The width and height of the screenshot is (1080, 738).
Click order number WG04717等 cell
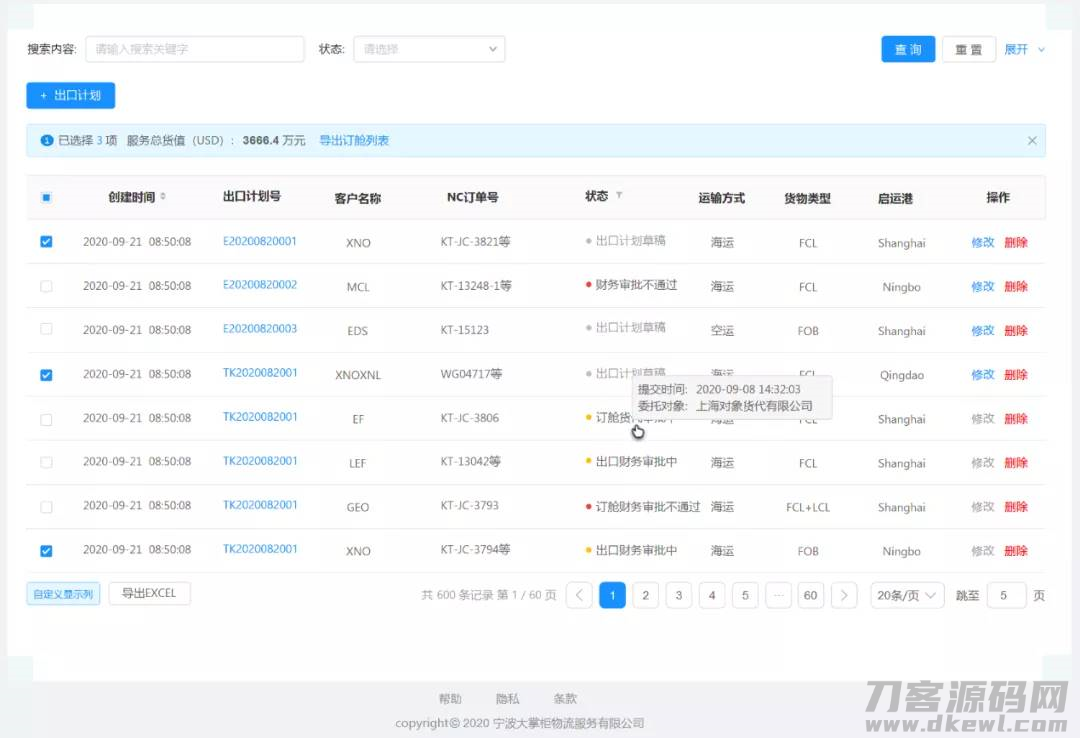[471, 374]
